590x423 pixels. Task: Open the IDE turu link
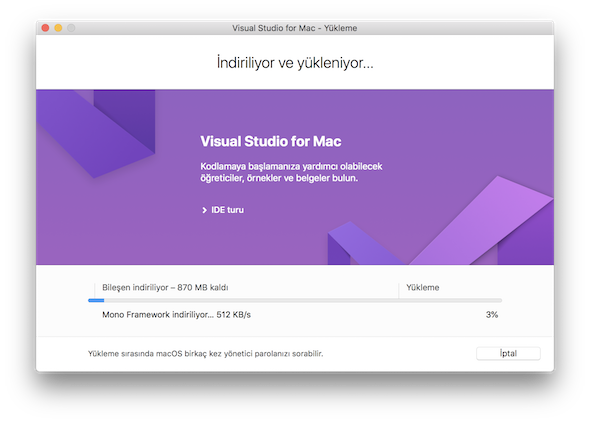[x=227, y=210]
